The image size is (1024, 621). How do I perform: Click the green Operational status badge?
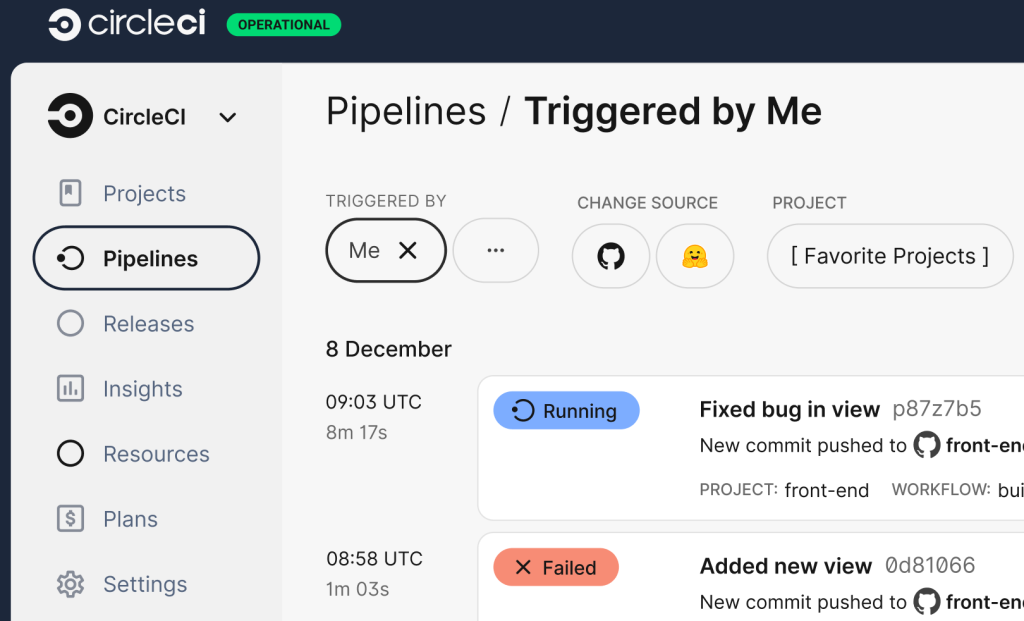(284, 25)
